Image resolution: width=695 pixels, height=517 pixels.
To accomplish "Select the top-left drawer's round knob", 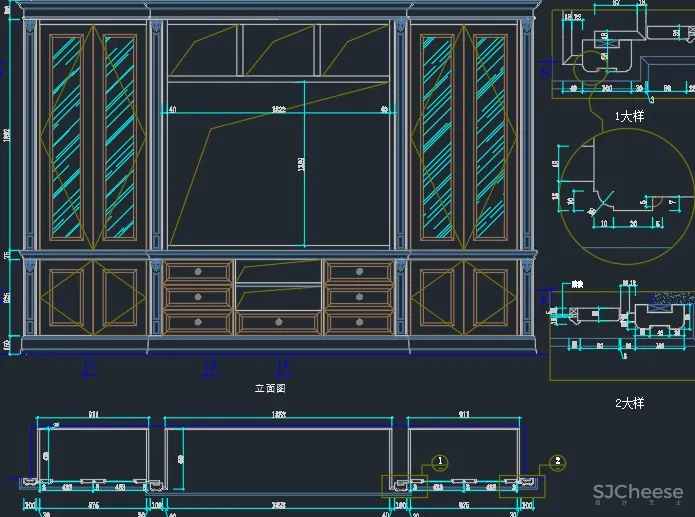I will [x=198, y=271].
